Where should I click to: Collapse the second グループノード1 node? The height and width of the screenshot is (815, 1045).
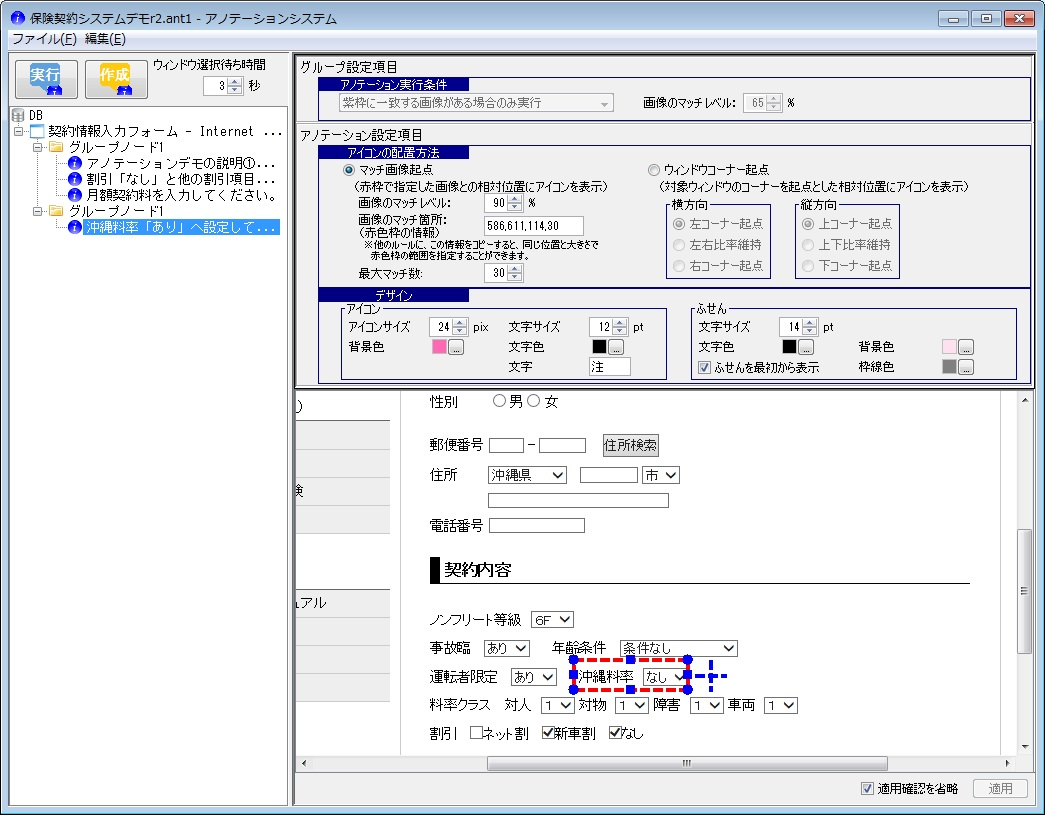[x=37, y=211]
